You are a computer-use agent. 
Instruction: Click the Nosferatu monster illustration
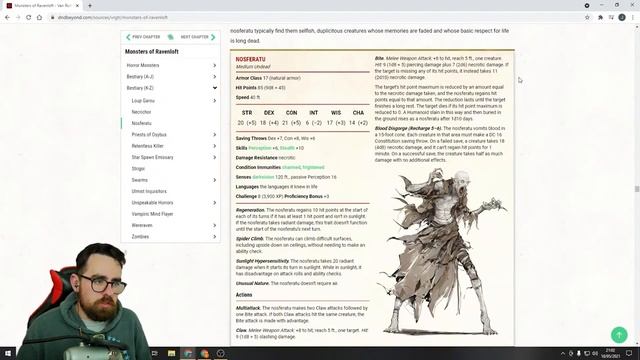[443, 252]
